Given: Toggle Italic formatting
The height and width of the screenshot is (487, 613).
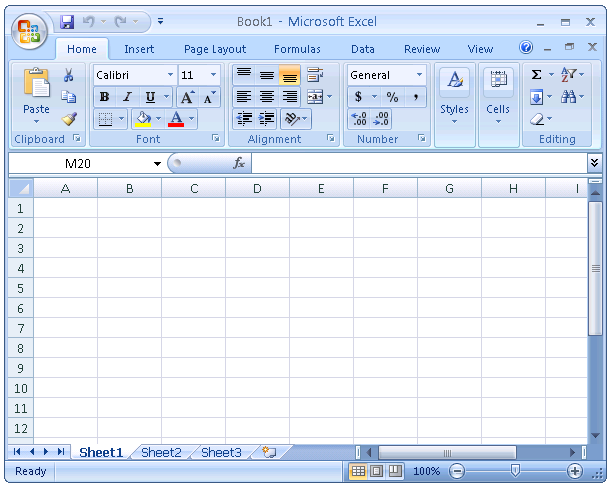Looking at the screenshot, I should tap(127, 97).
